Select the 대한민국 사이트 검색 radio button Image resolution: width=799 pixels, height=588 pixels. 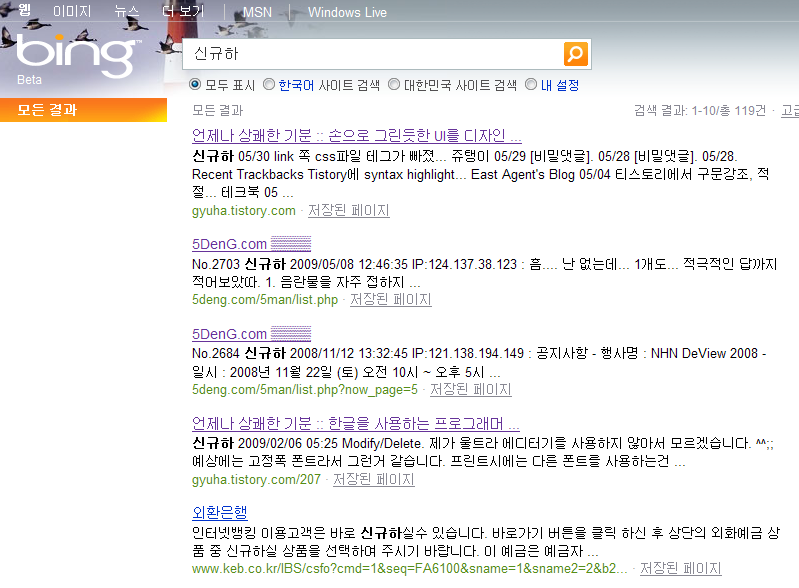tap(394, 84)
